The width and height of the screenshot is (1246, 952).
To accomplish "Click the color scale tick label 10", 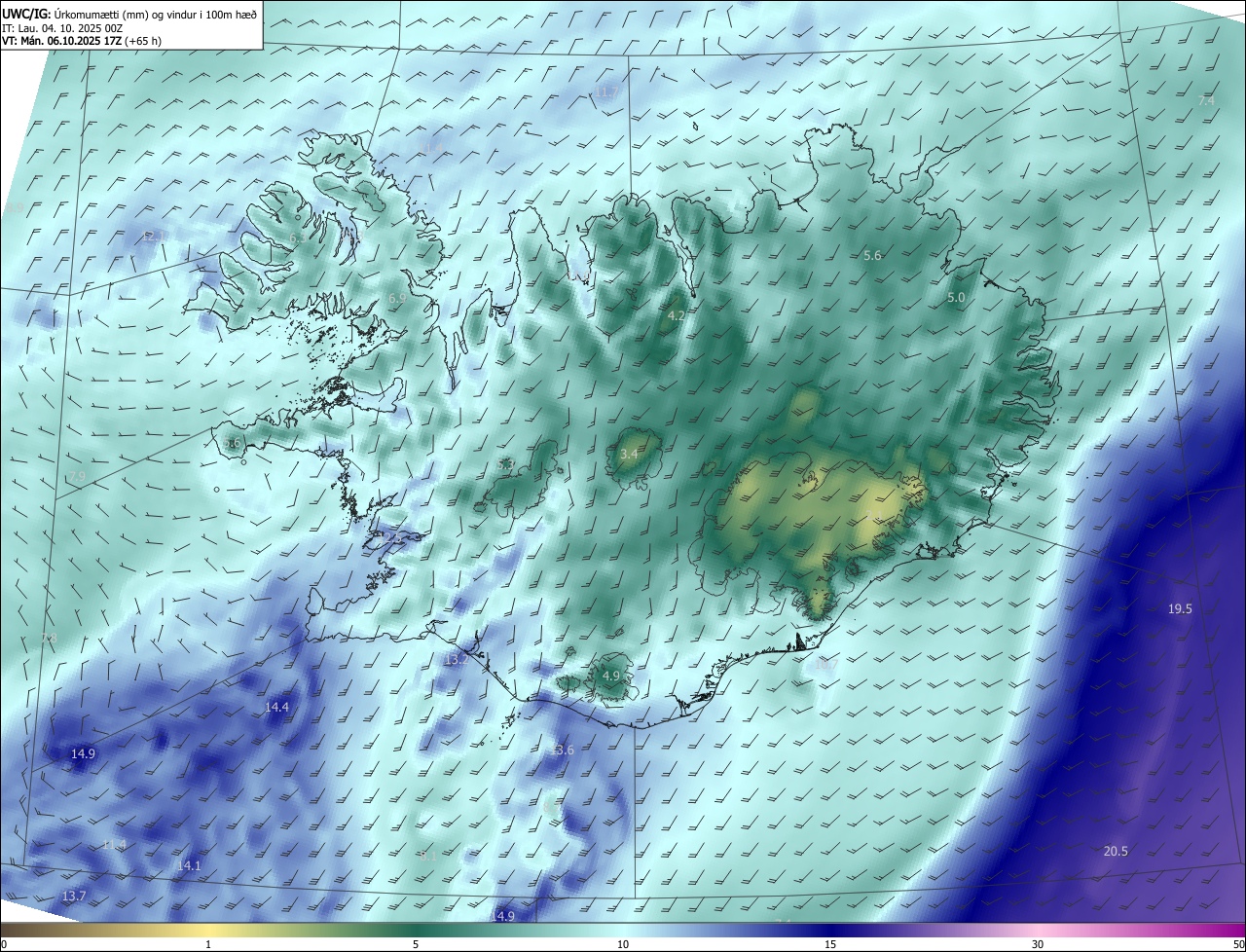I will coord(623,944).
